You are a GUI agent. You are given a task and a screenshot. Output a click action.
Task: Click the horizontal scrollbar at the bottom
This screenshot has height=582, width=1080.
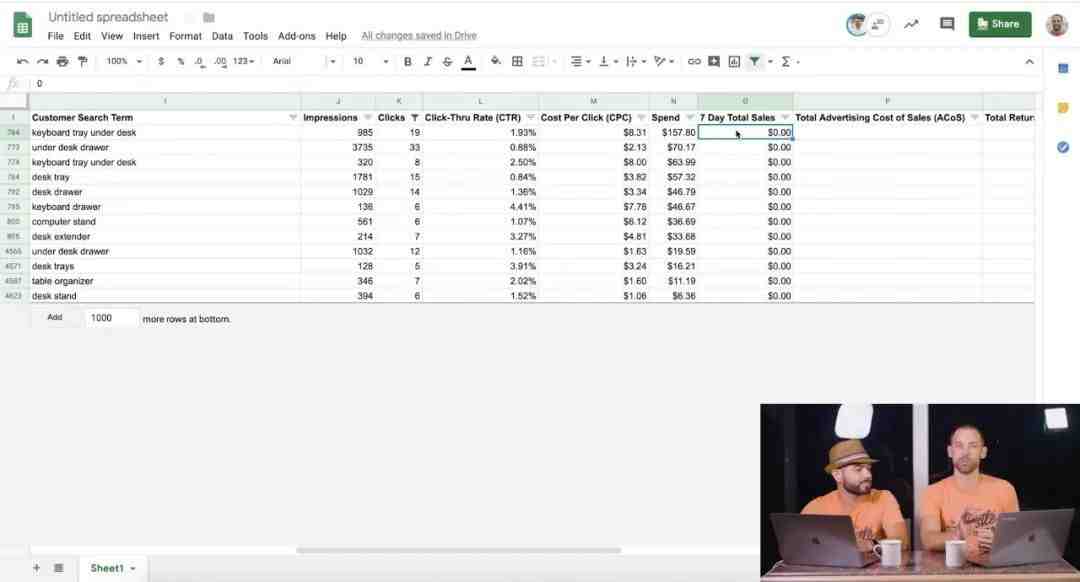458,550
